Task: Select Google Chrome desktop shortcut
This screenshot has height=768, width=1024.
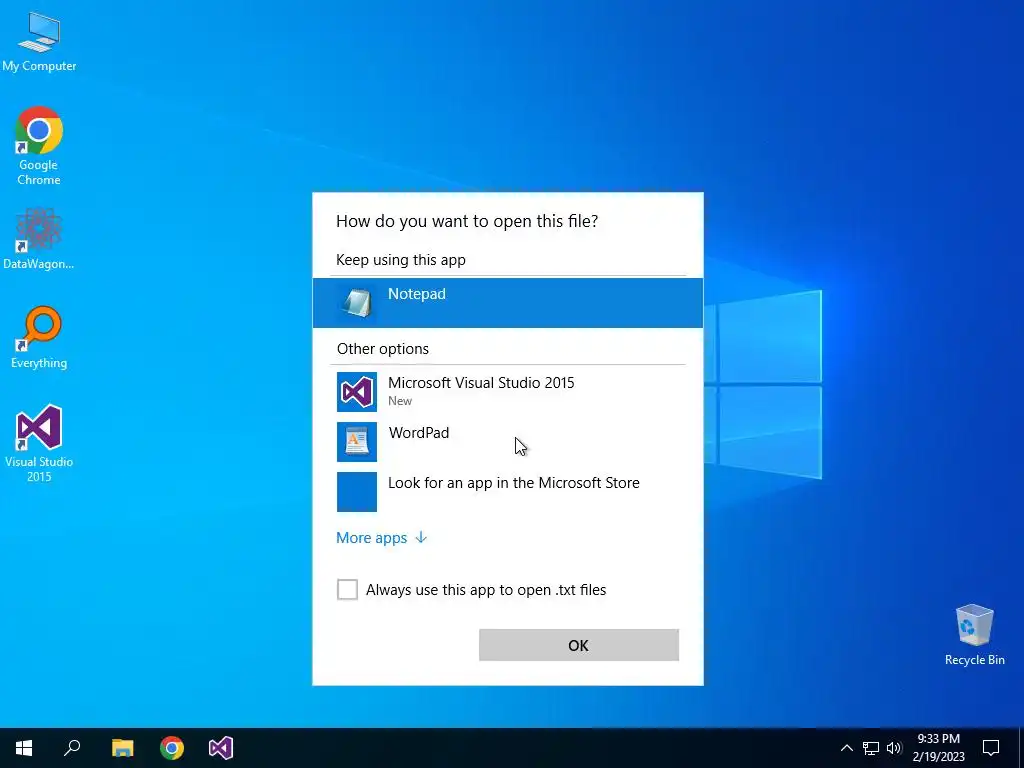Action: tap(39, 146)
